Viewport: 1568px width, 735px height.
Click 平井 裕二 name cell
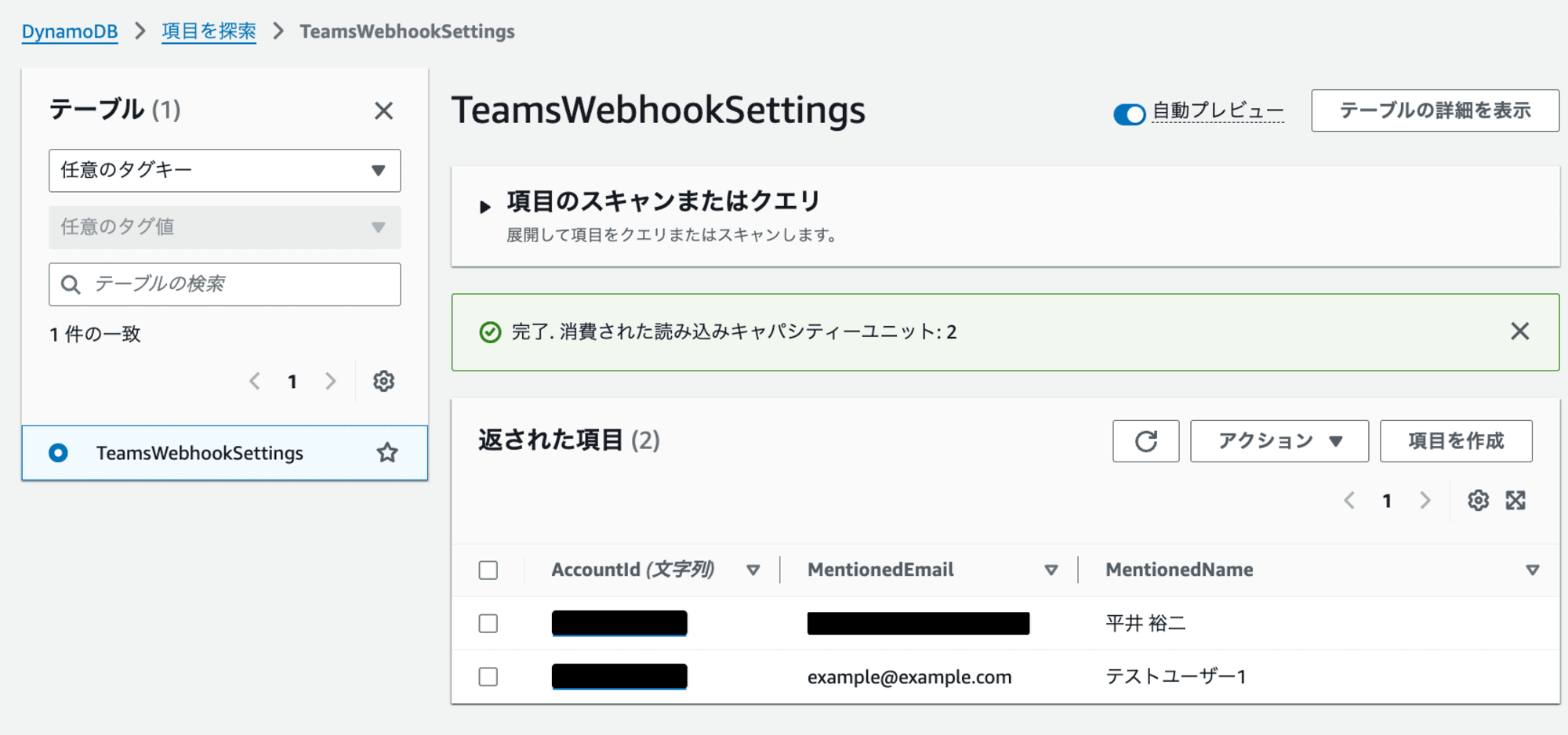(1145, 623)
